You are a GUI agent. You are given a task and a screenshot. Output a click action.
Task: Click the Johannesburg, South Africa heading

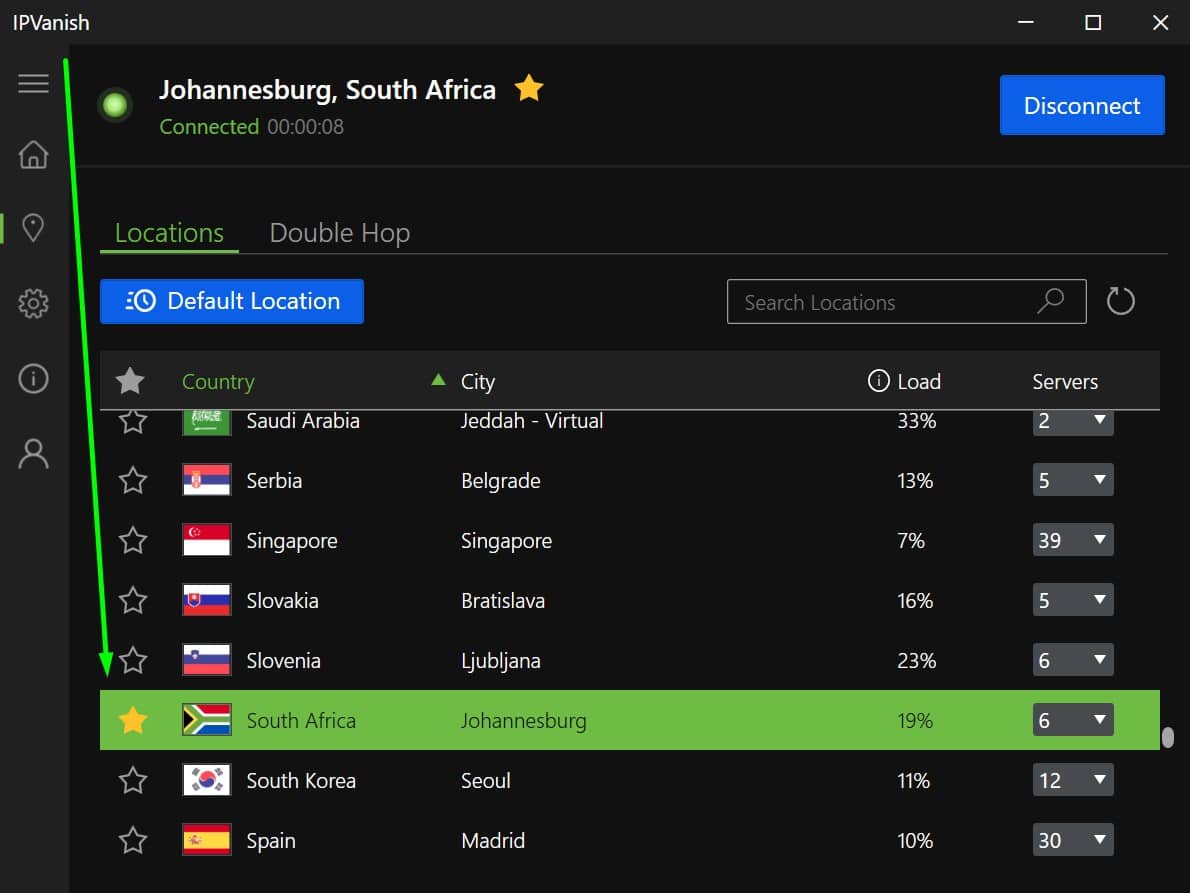(x=327, y=90)
